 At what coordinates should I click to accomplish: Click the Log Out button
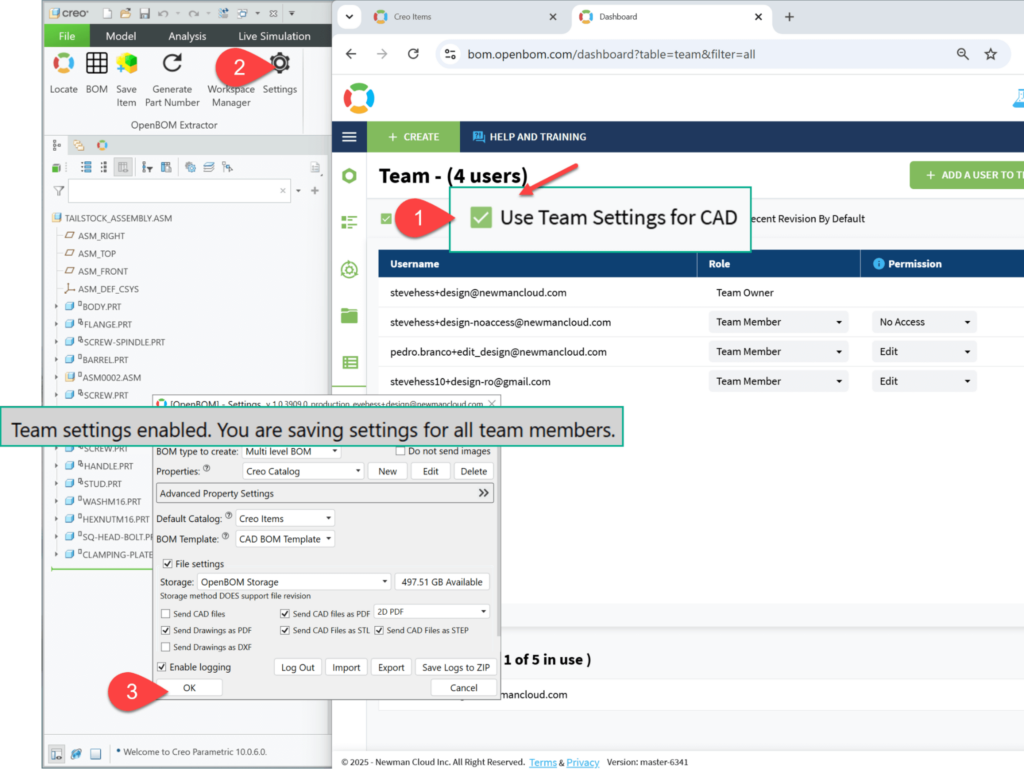coord(298,667)
